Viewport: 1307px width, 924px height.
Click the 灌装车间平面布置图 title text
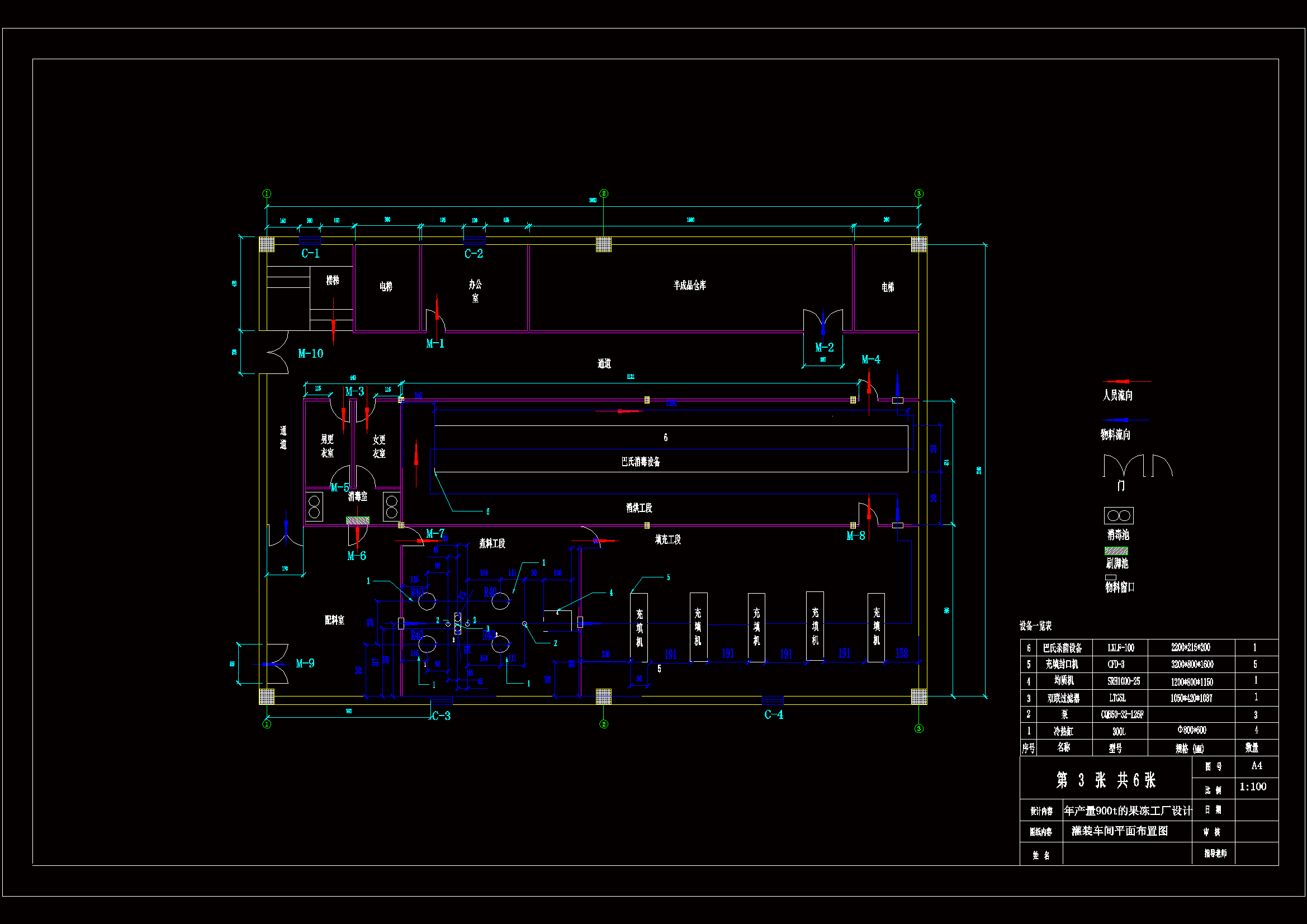[x=1119, y=831]
